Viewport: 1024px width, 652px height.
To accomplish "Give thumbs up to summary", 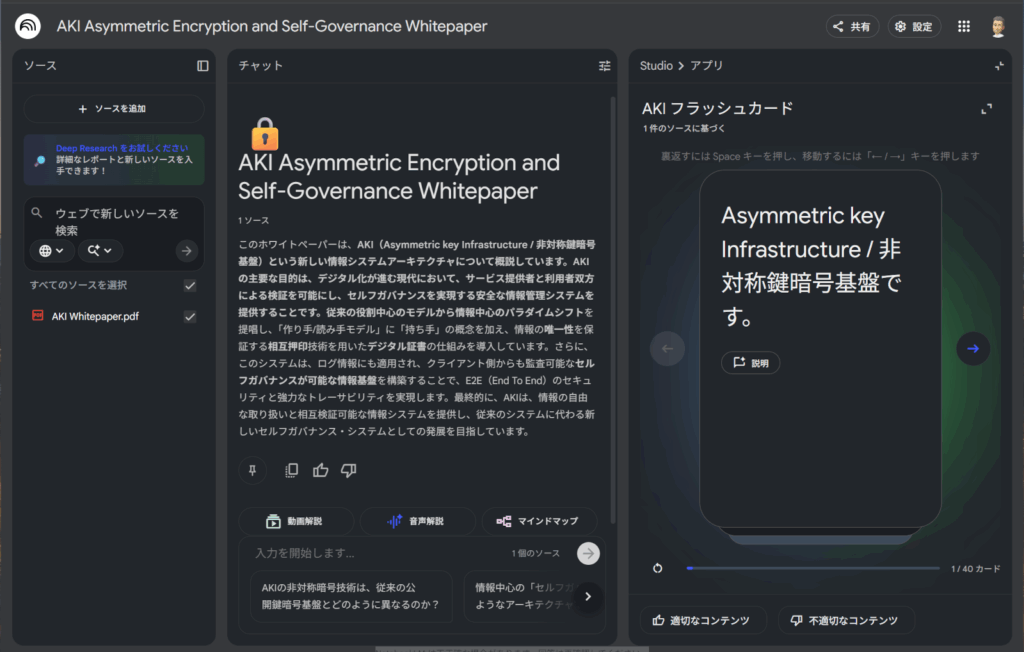I will pos(320,470).
